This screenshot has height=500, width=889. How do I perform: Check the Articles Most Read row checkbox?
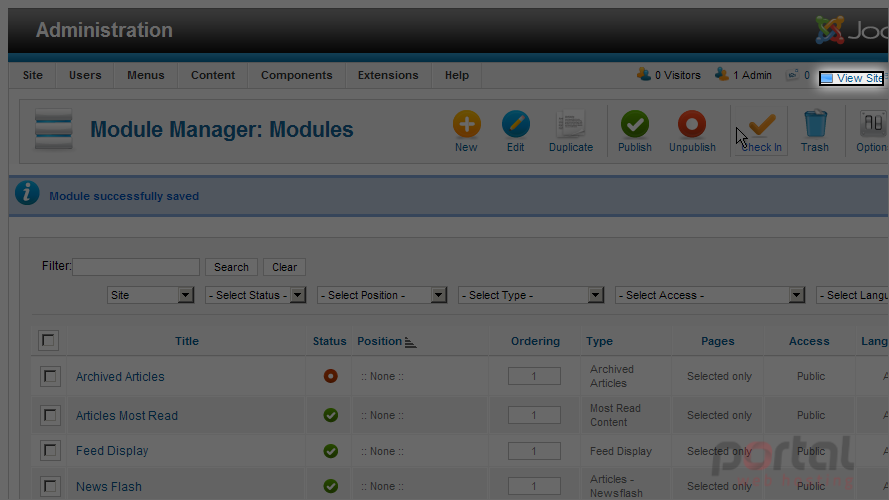pos(50,415)
